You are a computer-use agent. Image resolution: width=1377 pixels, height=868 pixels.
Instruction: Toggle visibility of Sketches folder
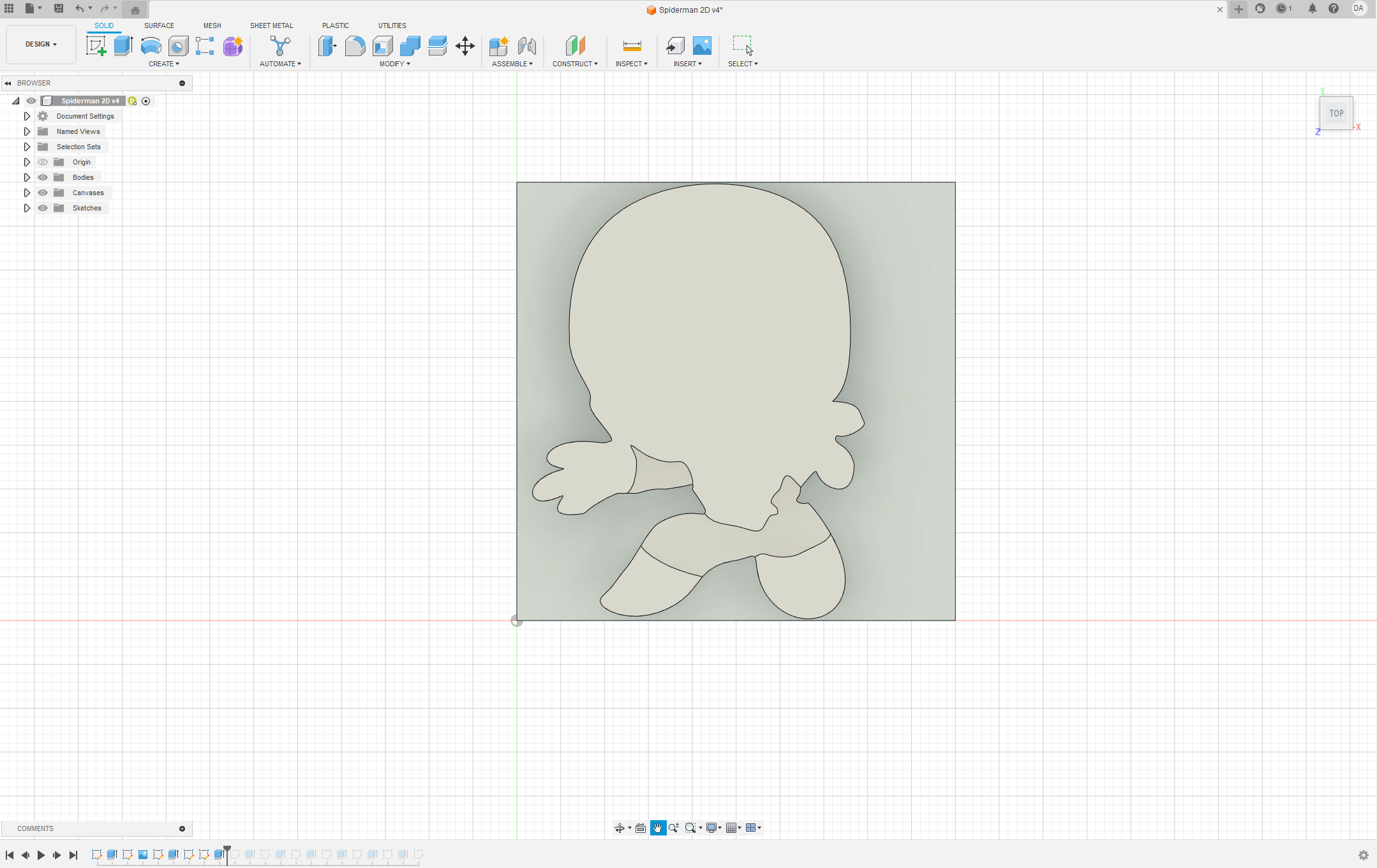pos(42,208)
